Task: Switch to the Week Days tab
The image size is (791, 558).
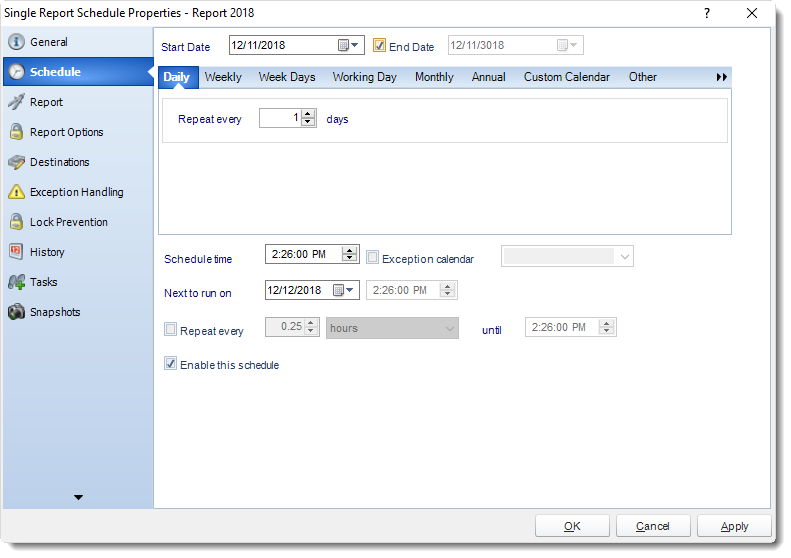Action: 287,77
